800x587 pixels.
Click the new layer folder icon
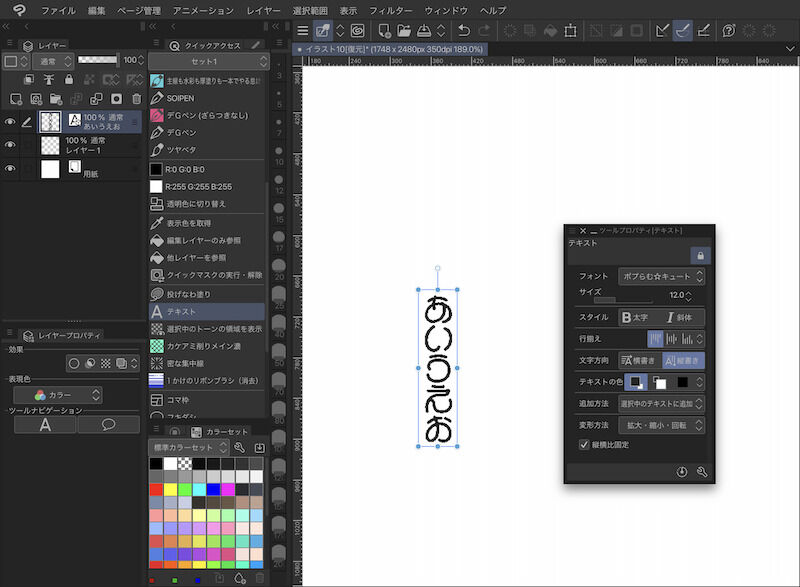pyautogui.click(x=56, y=98)
